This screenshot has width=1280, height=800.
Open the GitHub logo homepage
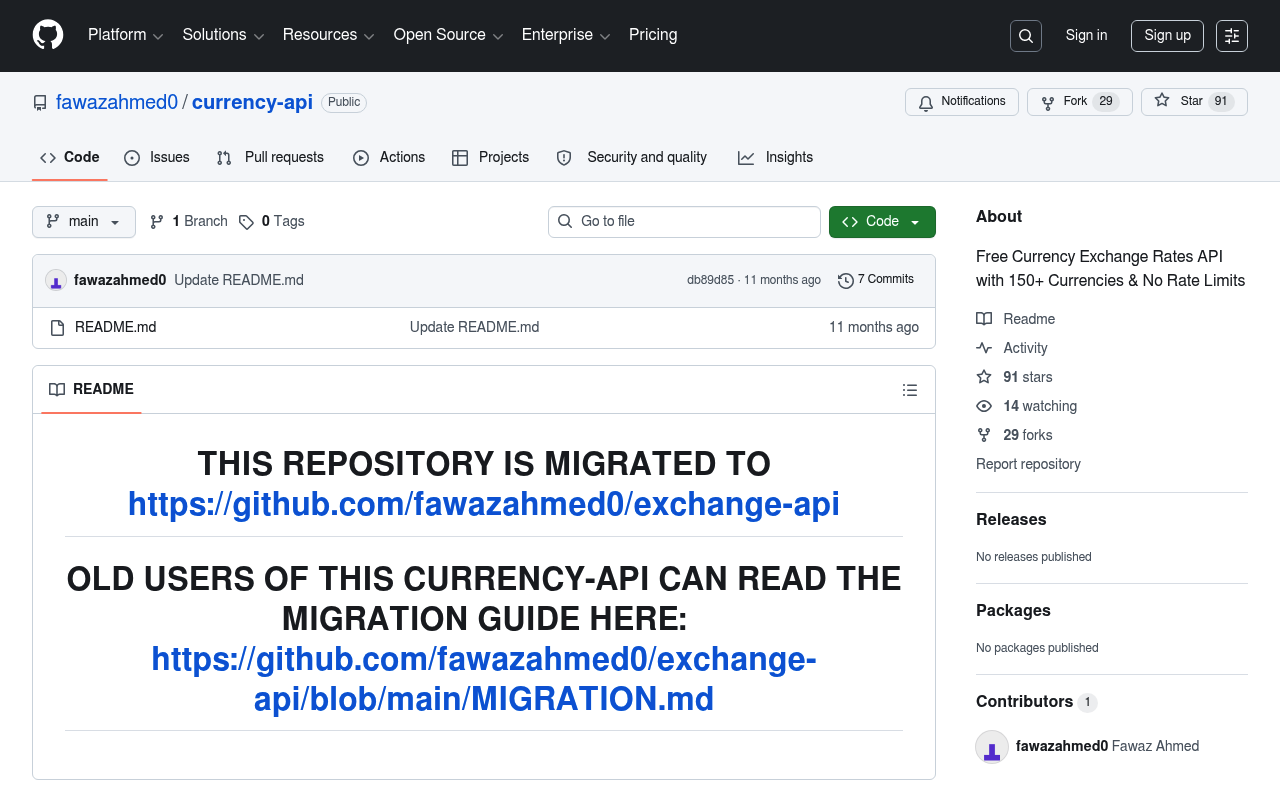[48, 35]
